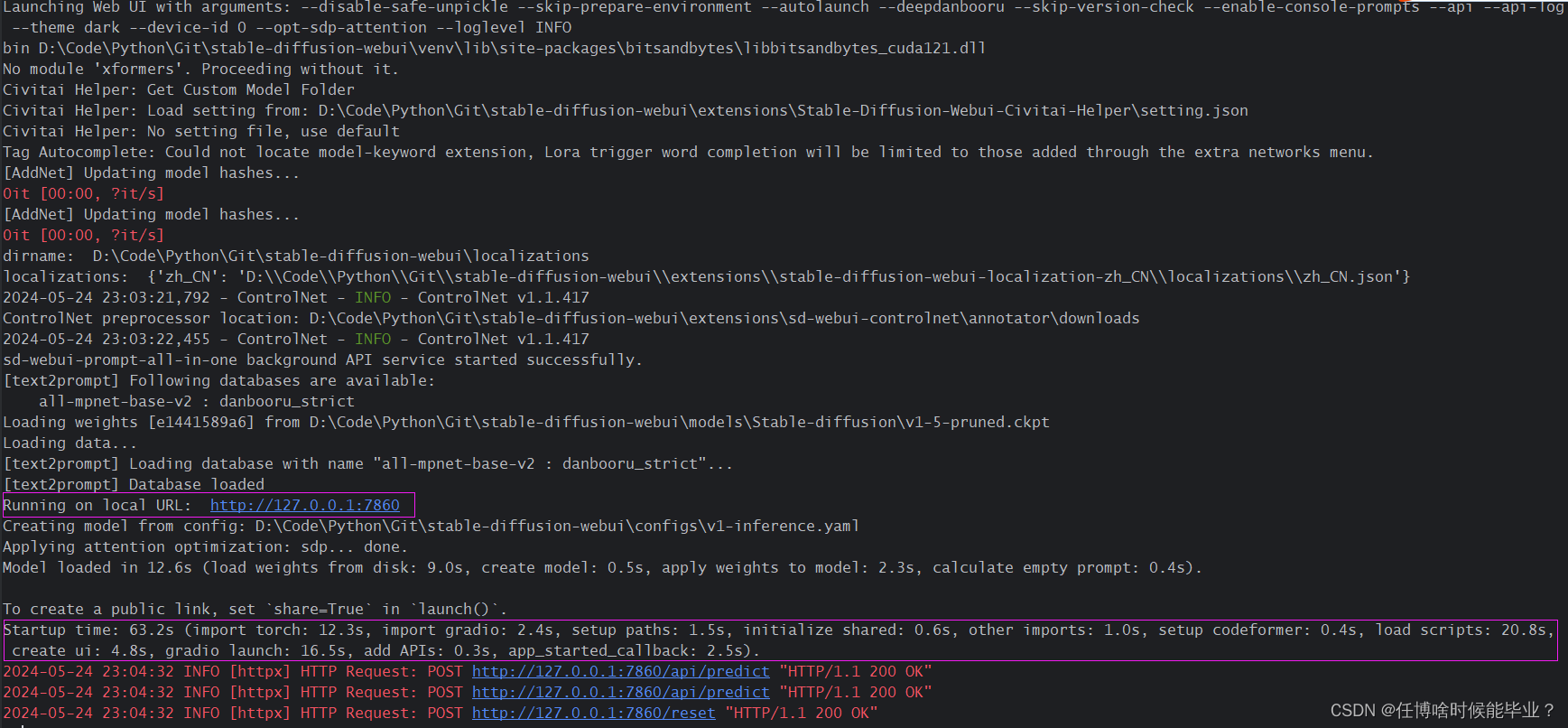Click the "Model loaded in 12.6s" line
Viewport: 1568px width, 728px height.
[602, 567]
